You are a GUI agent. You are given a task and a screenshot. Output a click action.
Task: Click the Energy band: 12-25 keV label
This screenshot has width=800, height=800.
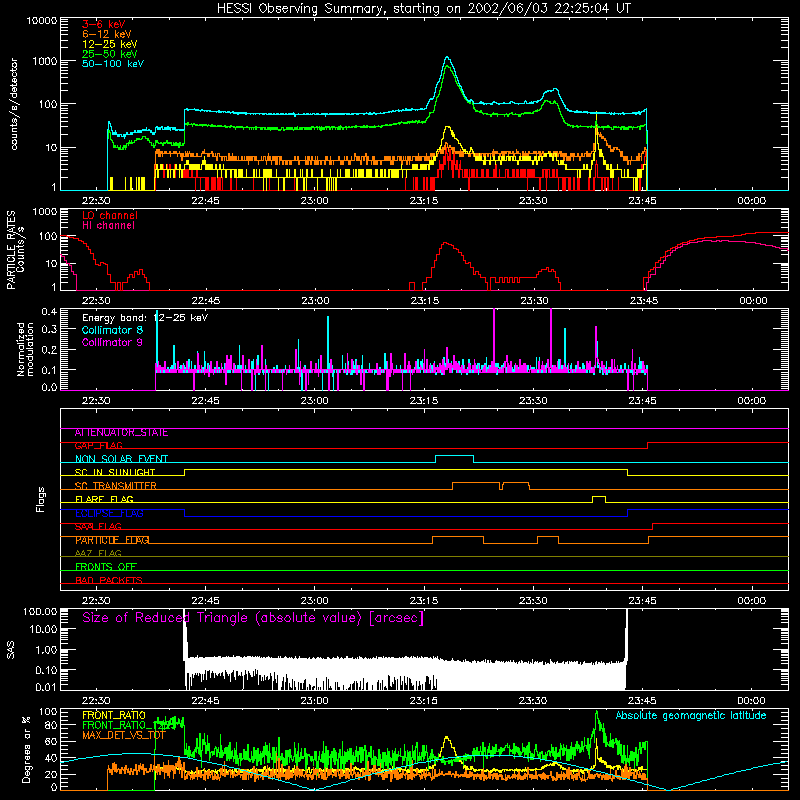point(145,318)
